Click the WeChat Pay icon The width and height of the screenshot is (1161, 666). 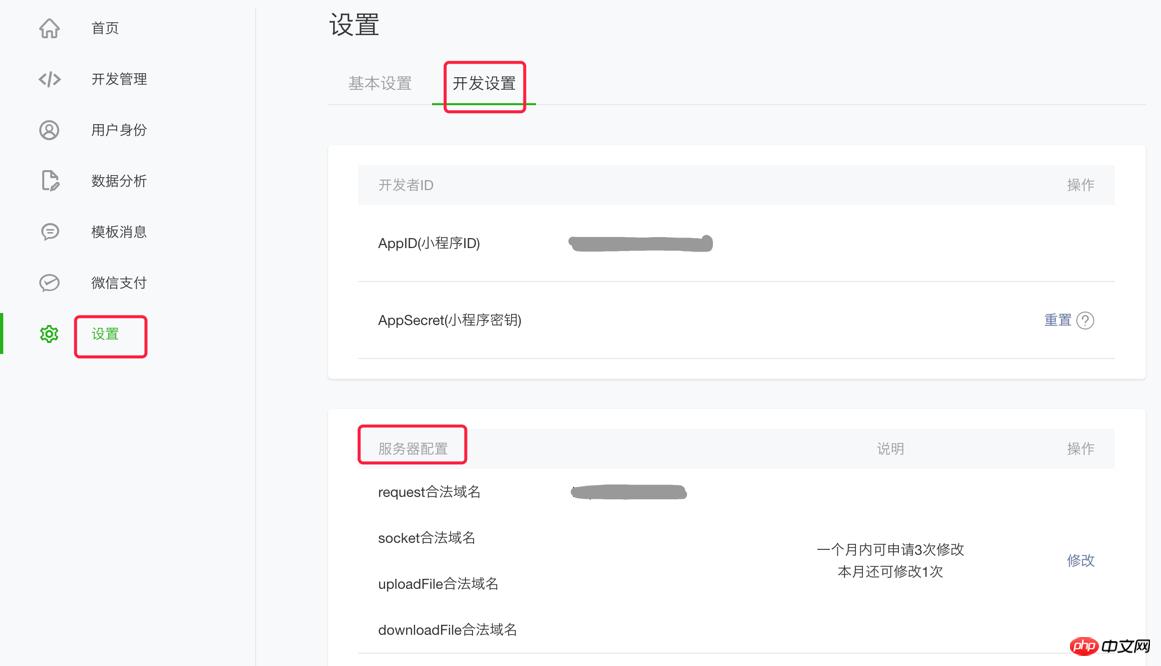[49, 283]
